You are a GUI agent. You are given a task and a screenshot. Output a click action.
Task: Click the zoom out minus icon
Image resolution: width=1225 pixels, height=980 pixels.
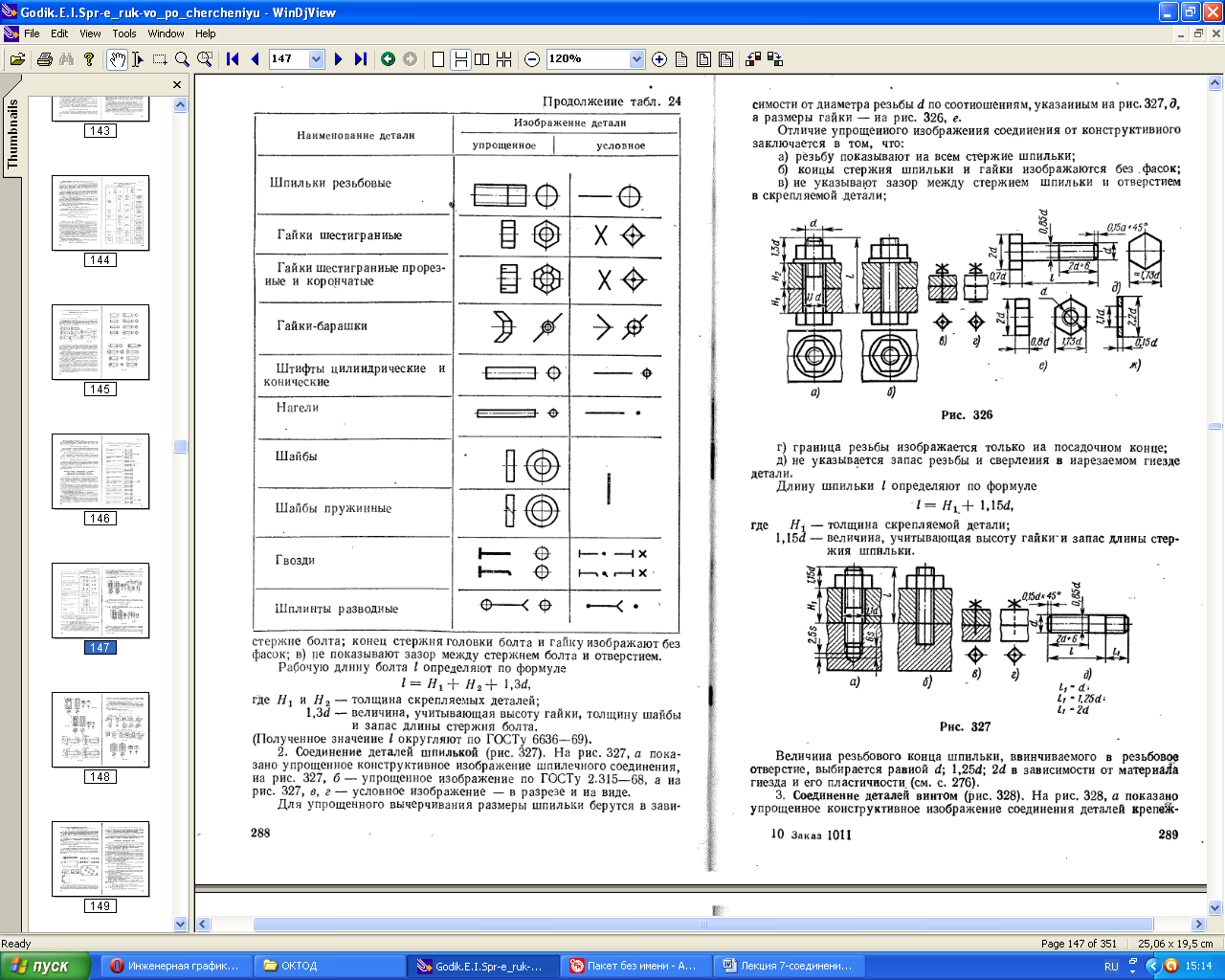pos(532,59)
